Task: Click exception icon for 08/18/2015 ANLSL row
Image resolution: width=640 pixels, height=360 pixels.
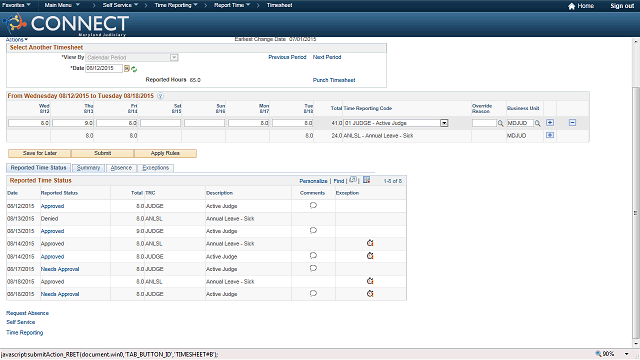Action: [370, 281]
